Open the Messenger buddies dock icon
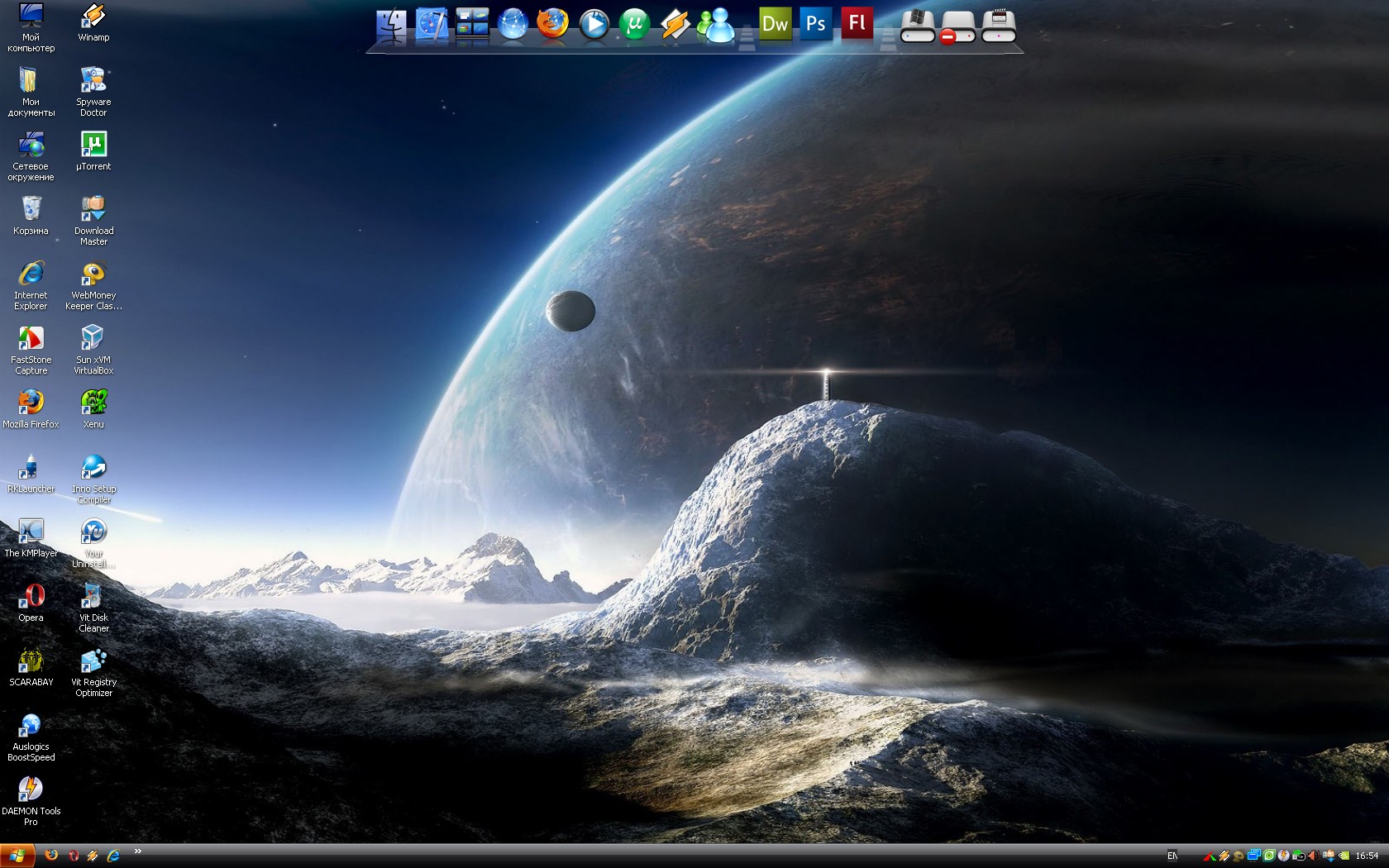The height and width of the screenshot is (868, 1389). coord(716,25)
